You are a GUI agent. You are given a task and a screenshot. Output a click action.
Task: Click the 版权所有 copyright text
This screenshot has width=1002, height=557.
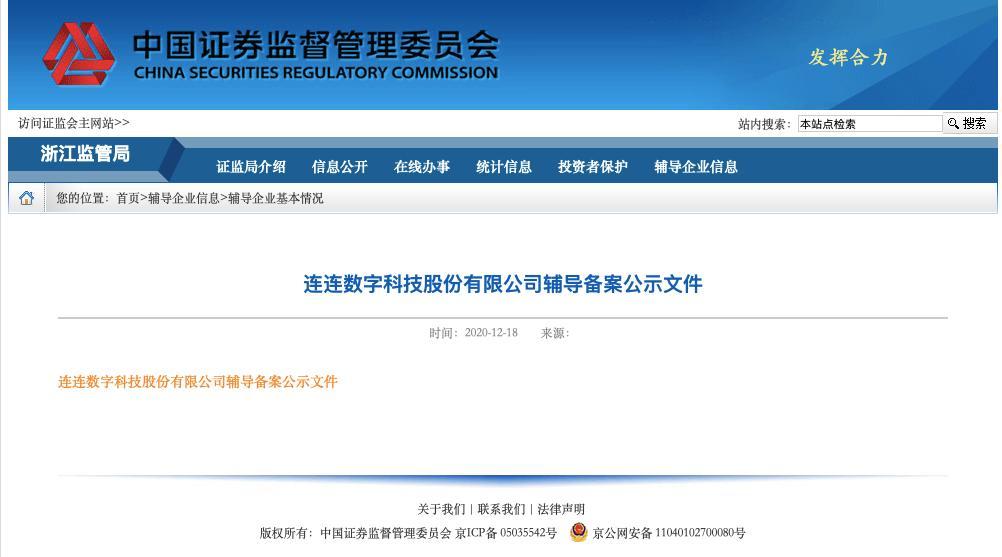[x=356, y=533]
